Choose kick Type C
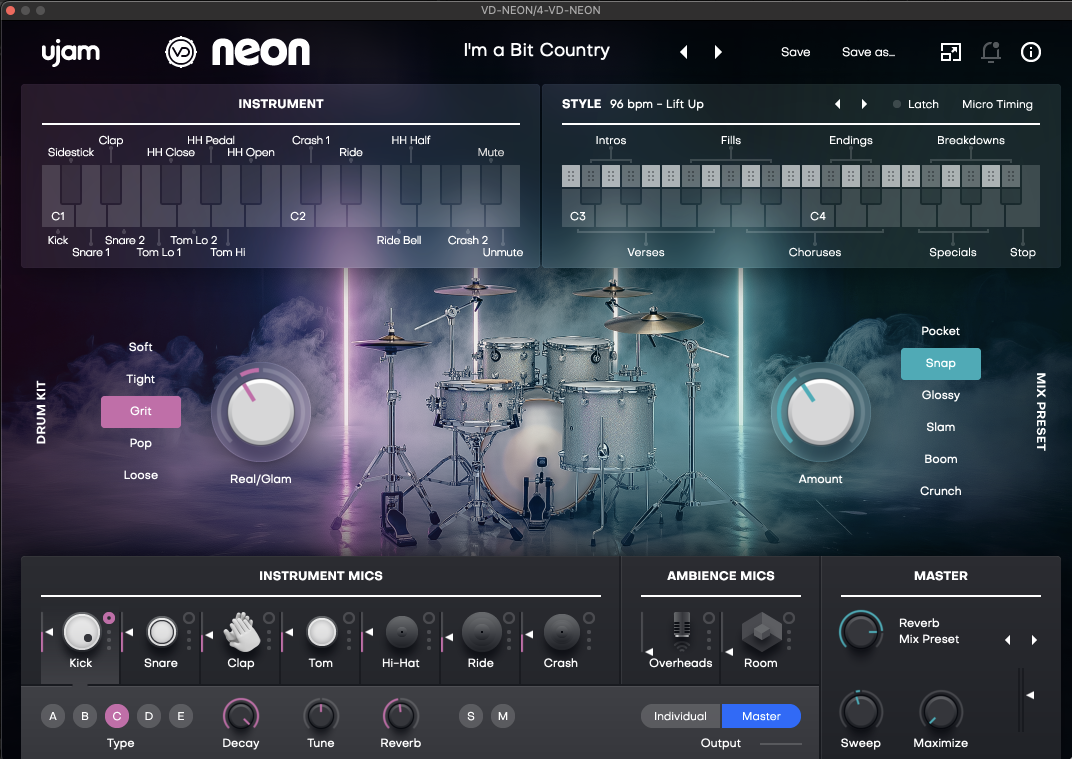 click(x=117, y=716)
